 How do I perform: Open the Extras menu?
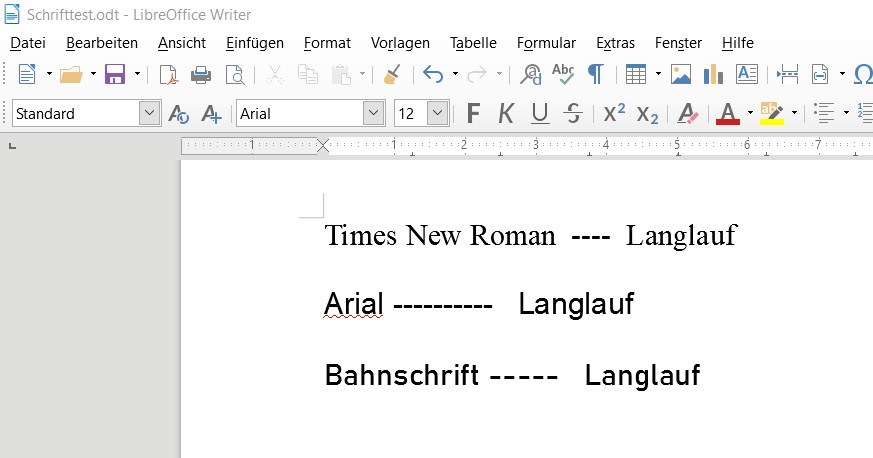pyautogui.click(x=615, y=43)
